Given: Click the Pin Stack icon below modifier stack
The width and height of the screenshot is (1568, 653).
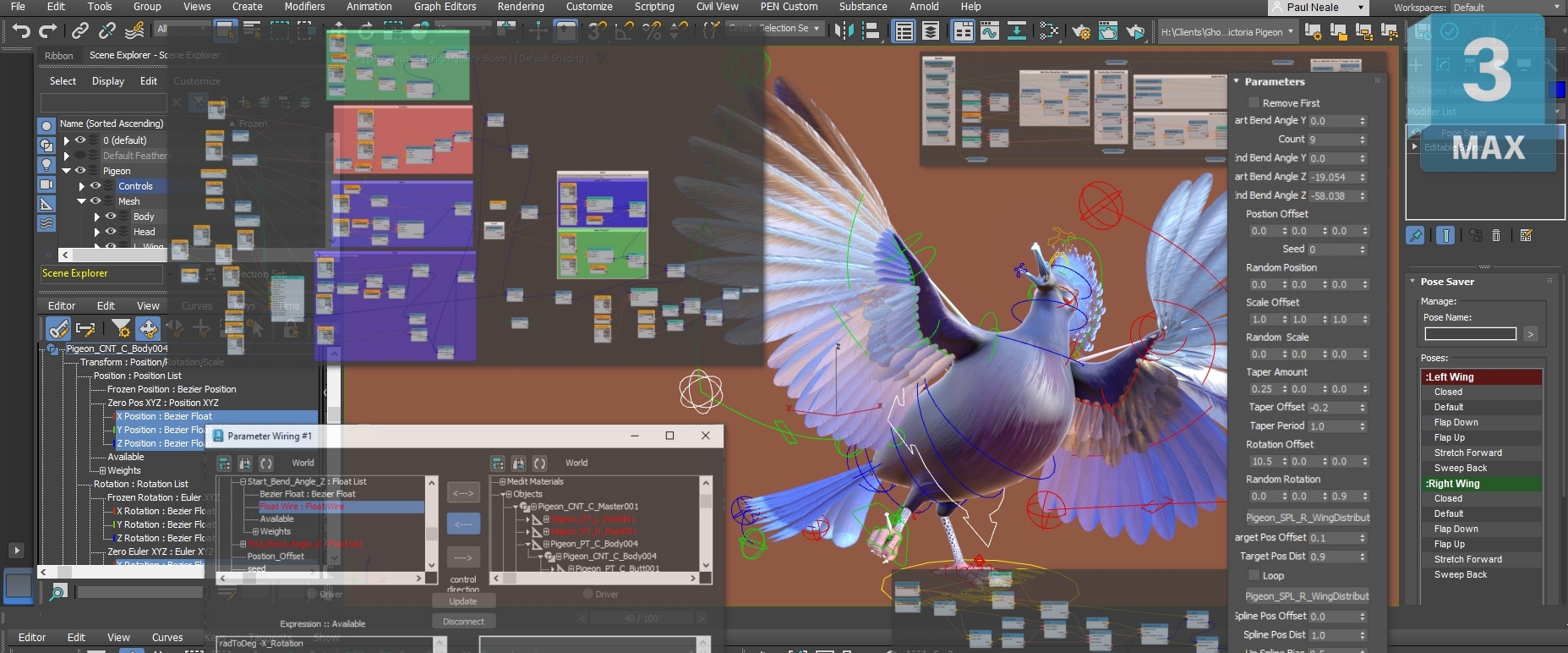Looking at the screenshot, I should [x=1415, y=236].
